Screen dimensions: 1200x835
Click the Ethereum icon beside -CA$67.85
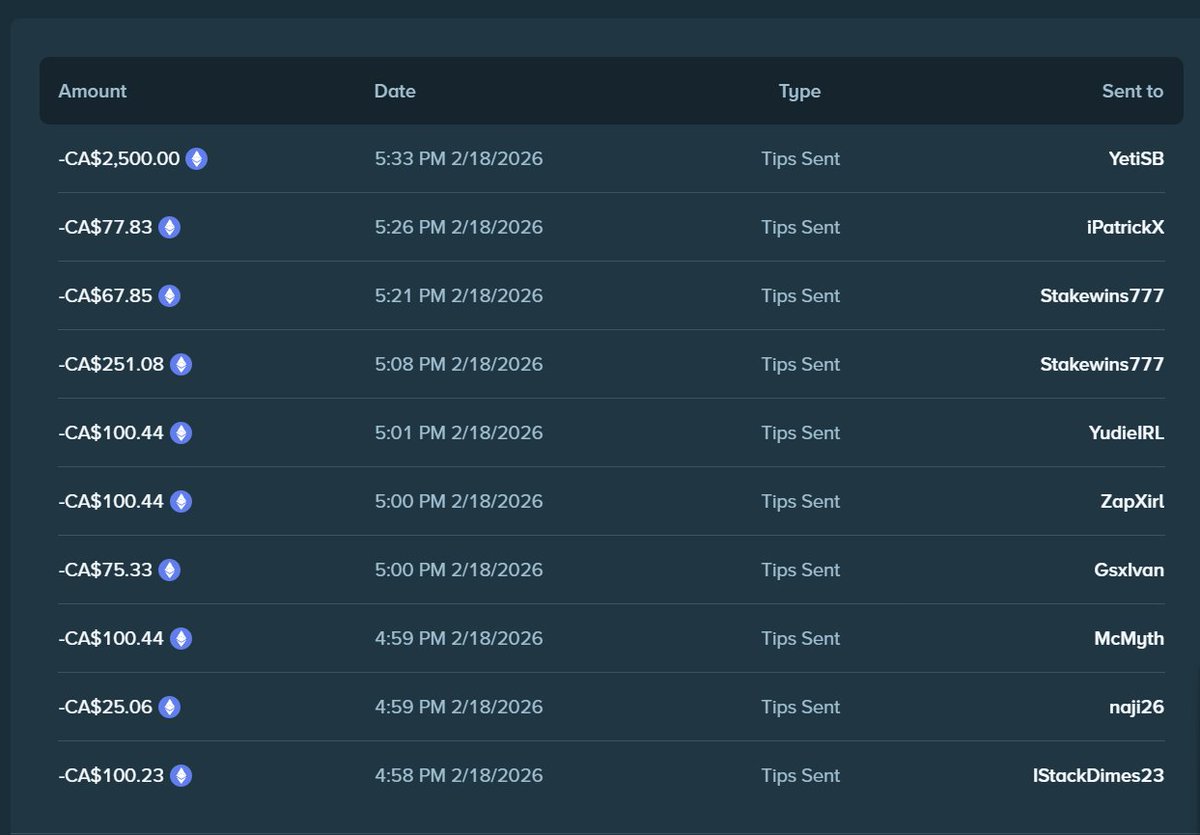click(x=170, y=296)
